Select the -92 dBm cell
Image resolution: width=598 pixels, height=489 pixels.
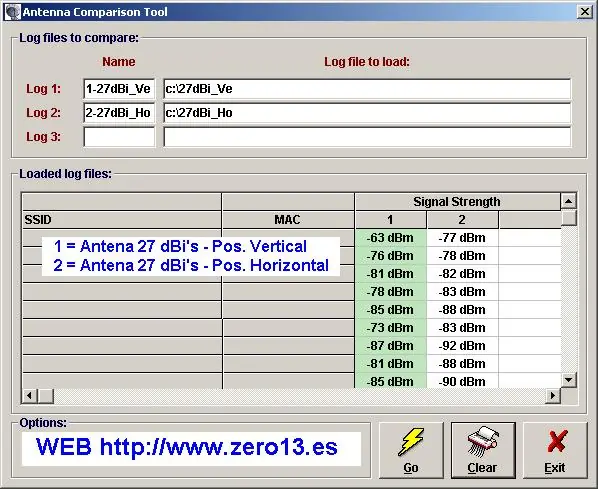(462, 346)
